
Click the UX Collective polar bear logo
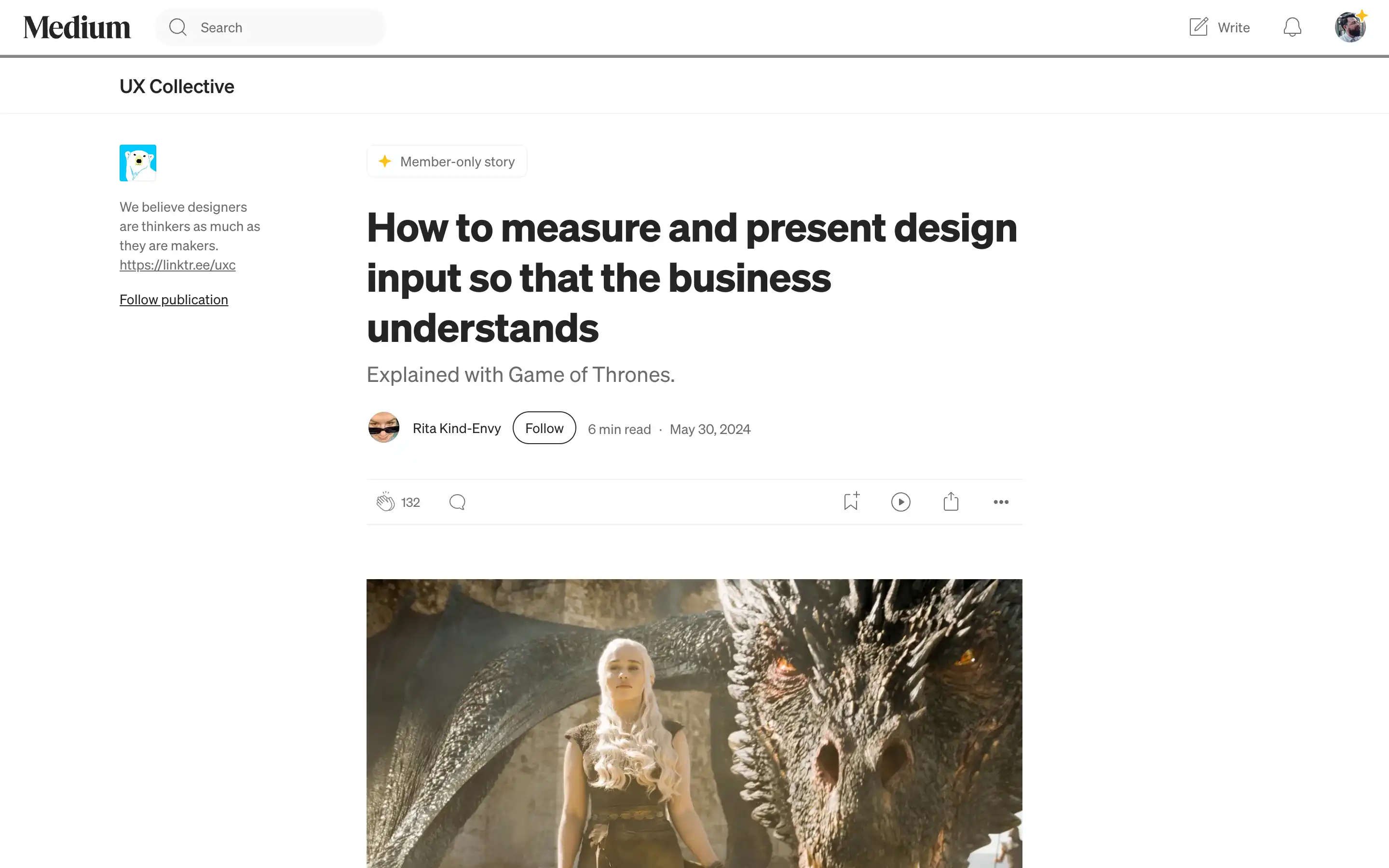138,163
